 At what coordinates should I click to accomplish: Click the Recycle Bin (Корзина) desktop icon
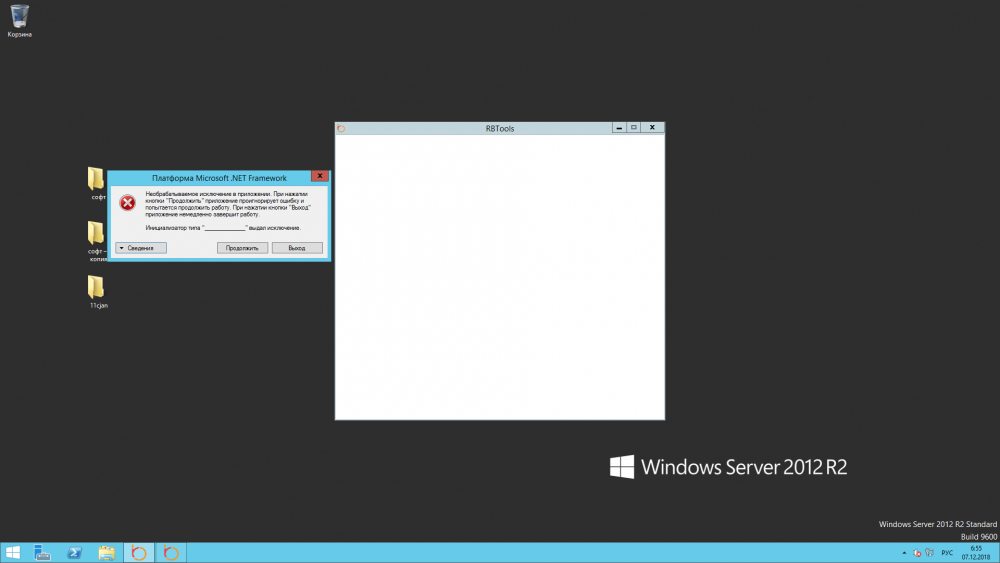click(19, 17)
